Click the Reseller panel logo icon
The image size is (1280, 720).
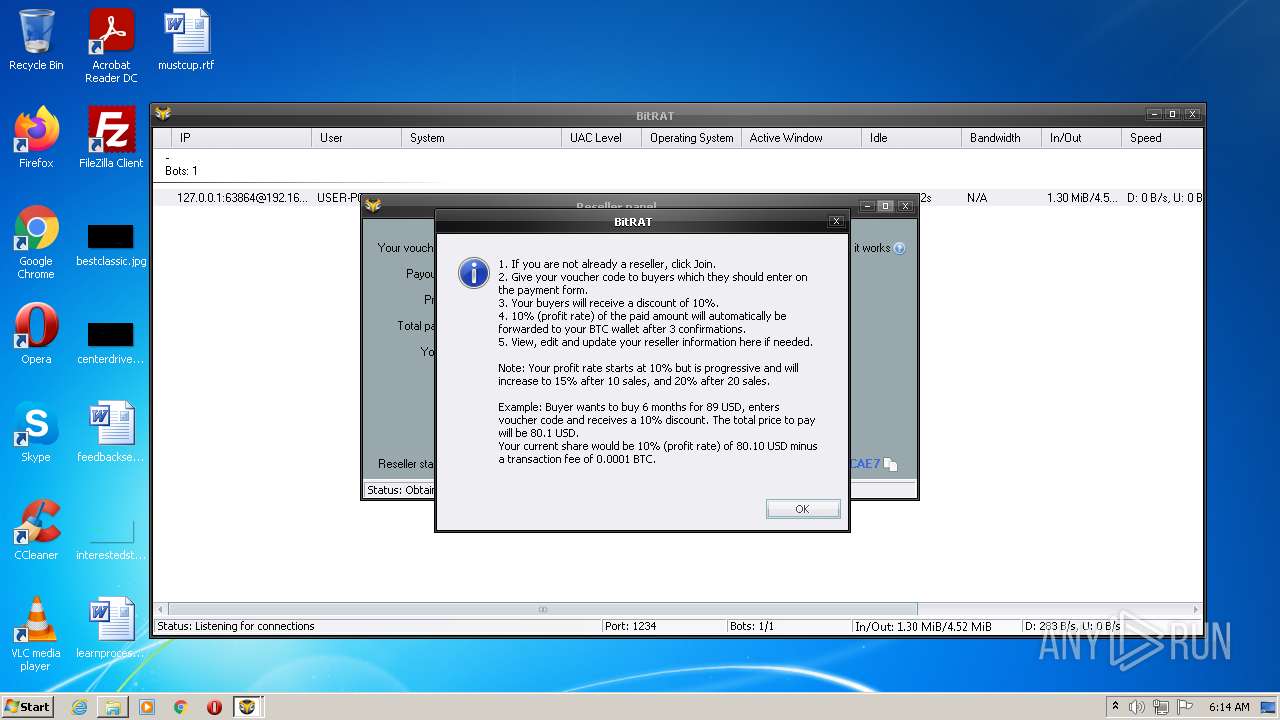373,206
